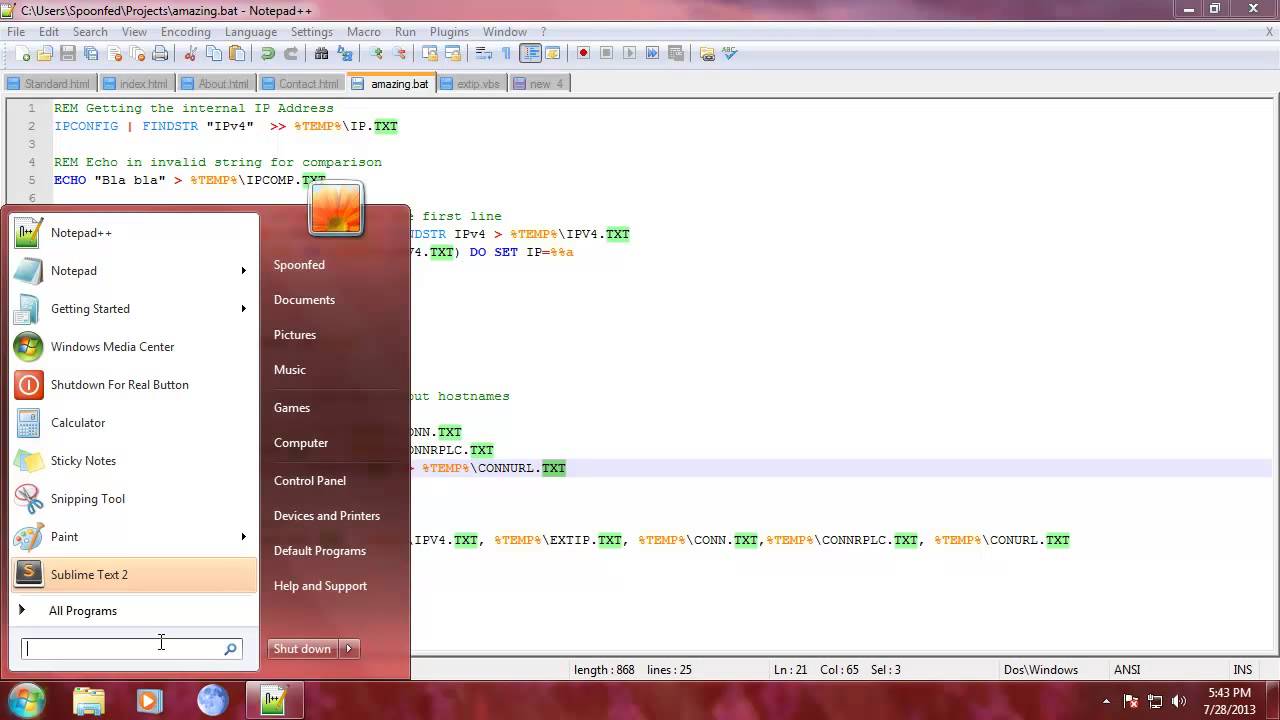Click the Close document toolbar icon

tap(114, 54)
